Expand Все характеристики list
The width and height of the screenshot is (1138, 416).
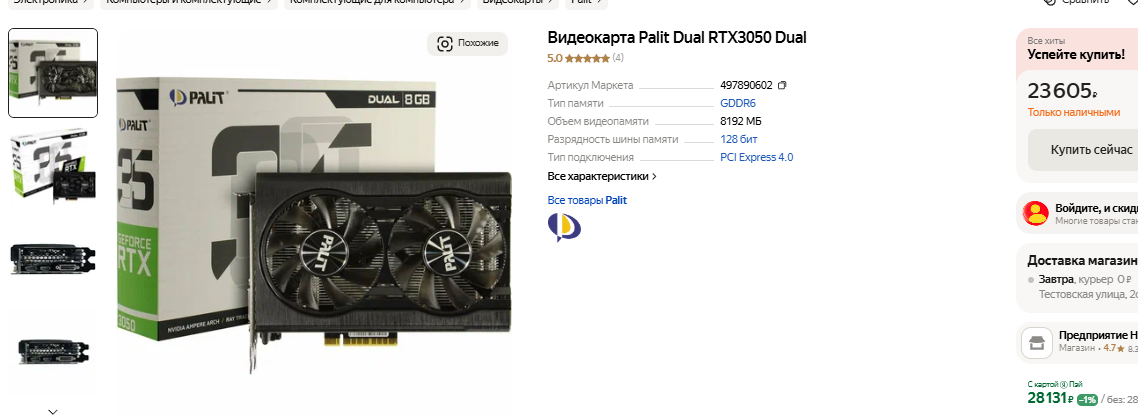point(602,176)
